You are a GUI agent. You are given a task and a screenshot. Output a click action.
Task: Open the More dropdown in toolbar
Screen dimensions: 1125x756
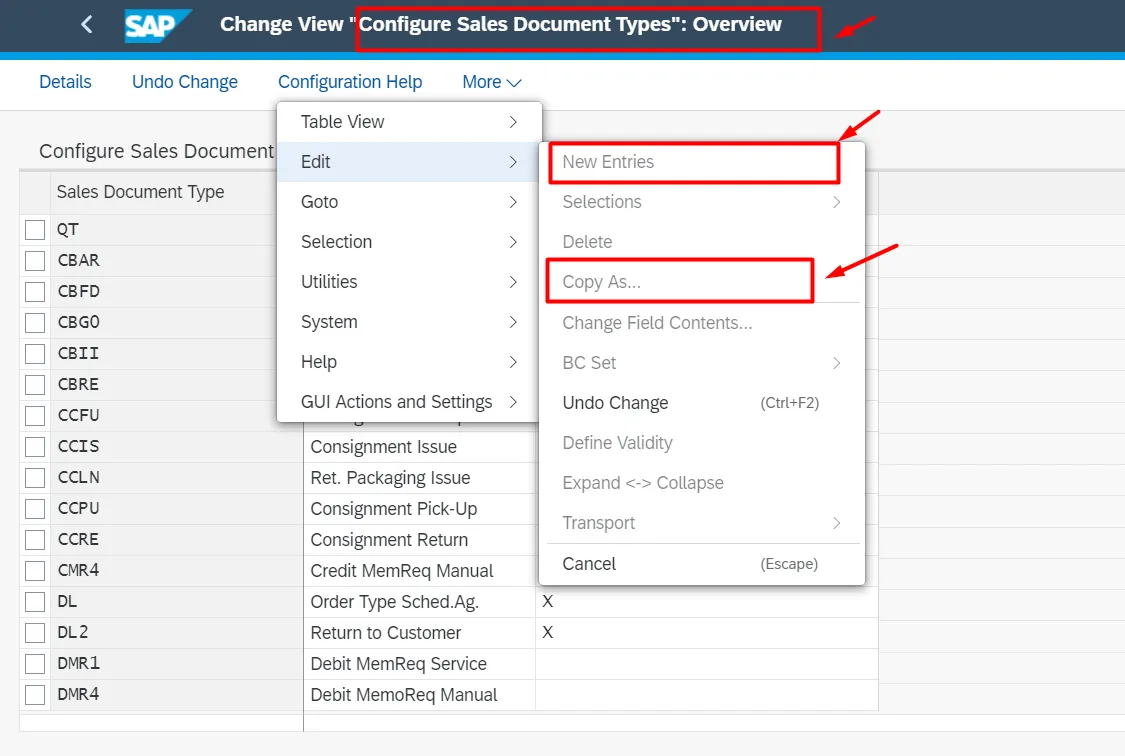[x=491, y=82]
